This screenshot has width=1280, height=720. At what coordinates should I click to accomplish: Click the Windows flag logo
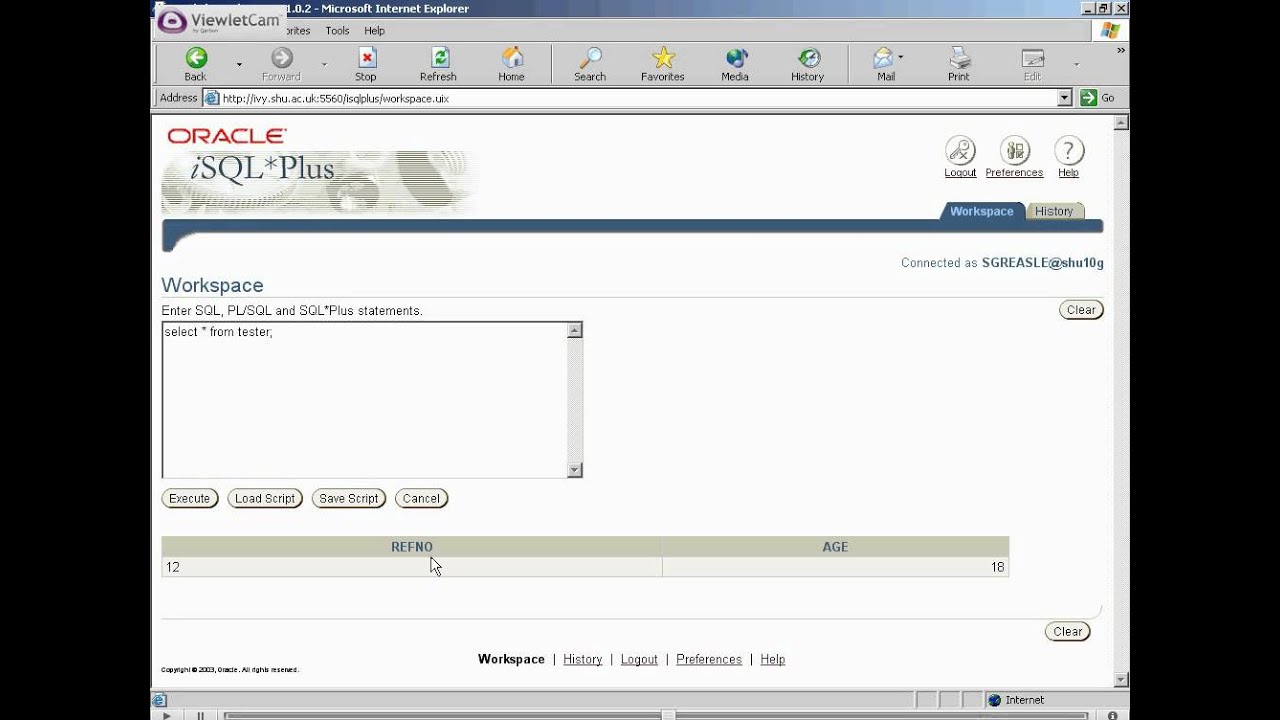pos(1109,30)
